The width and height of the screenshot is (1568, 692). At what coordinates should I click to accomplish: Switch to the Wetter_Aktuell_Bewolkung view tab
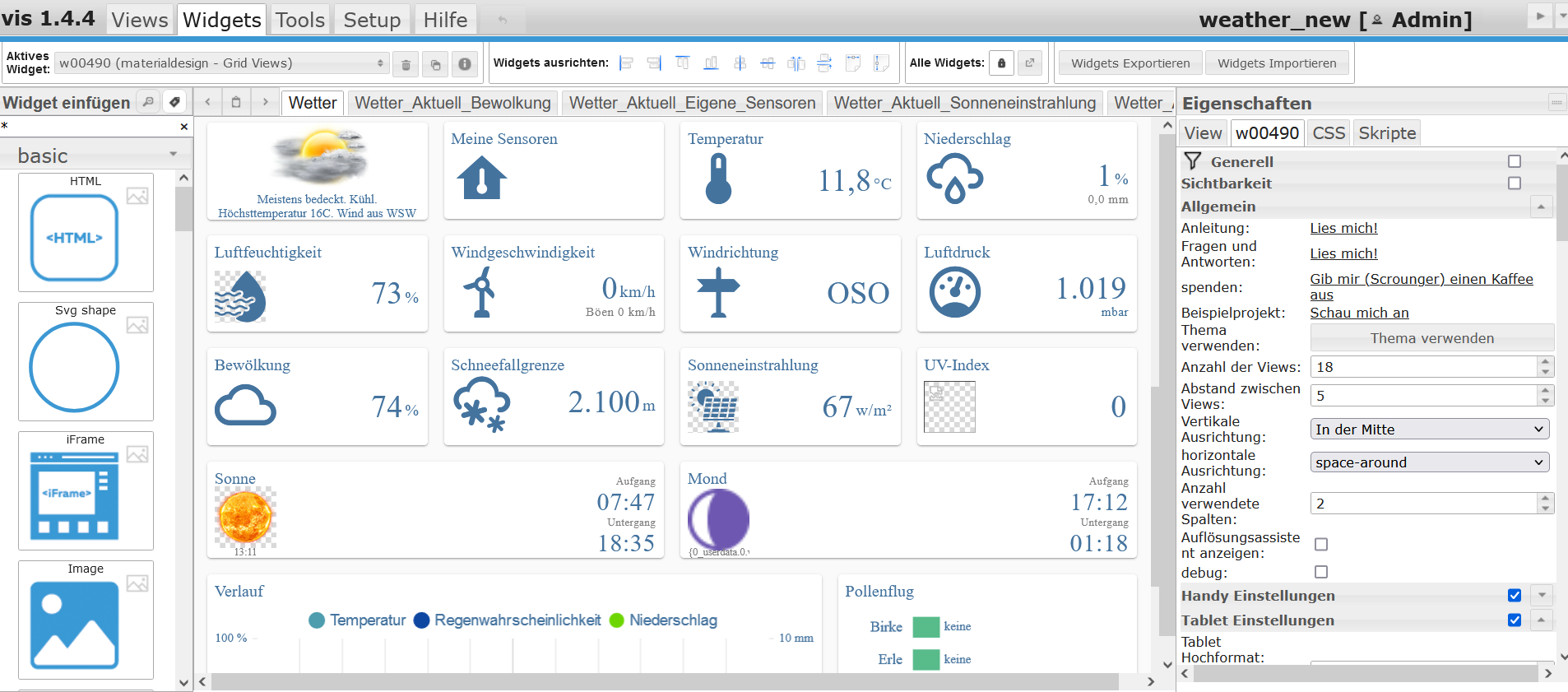click(x=452, y=103)
